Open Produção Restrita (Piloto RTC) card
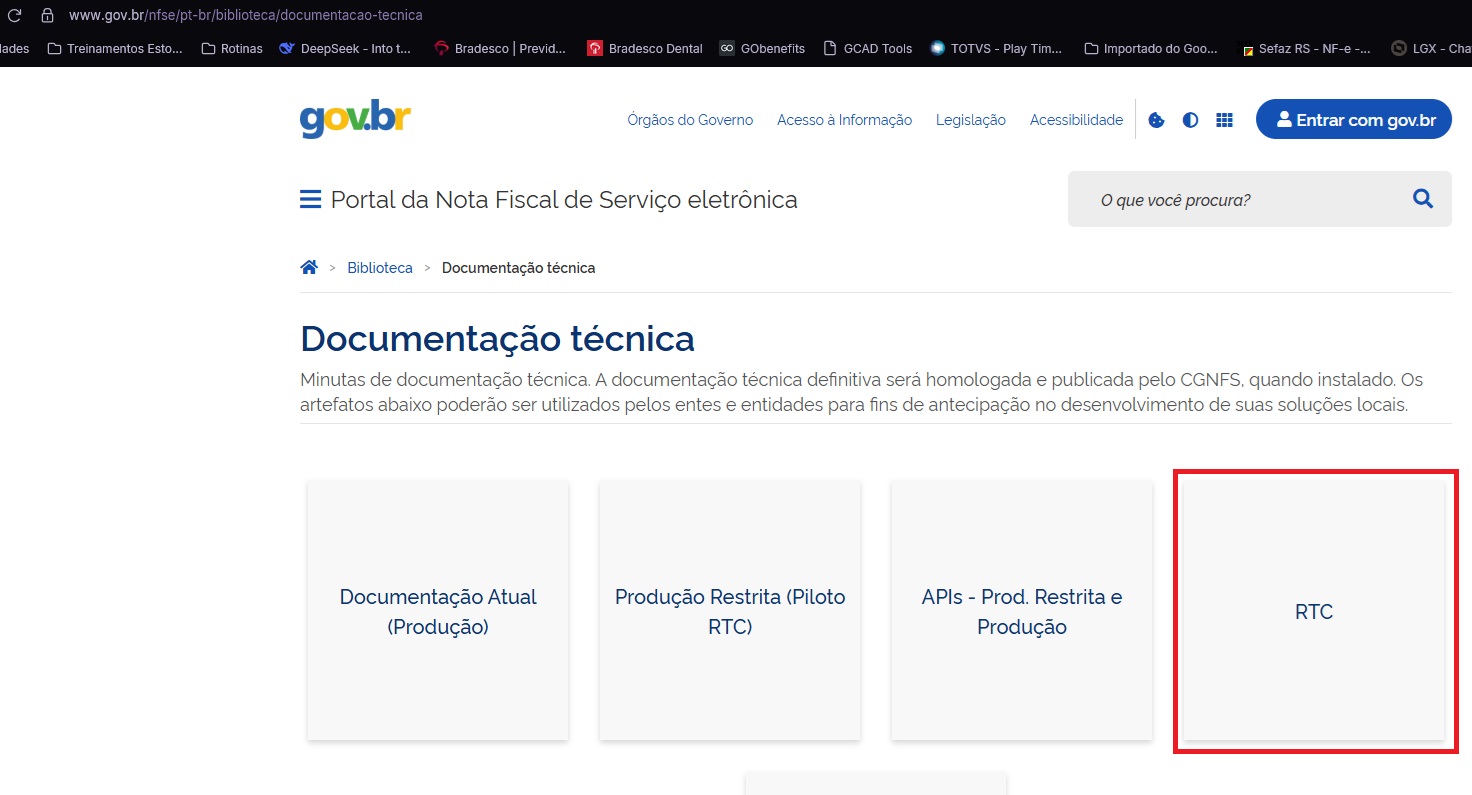 tap(730, 611)
